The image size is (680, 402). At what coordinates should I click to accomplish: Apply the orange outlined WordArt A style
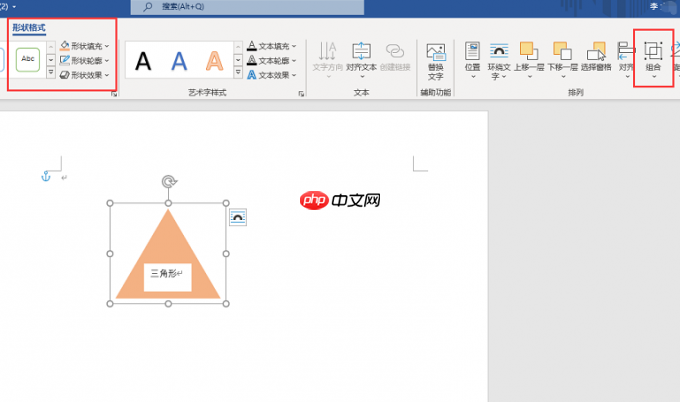coord(215,61)
